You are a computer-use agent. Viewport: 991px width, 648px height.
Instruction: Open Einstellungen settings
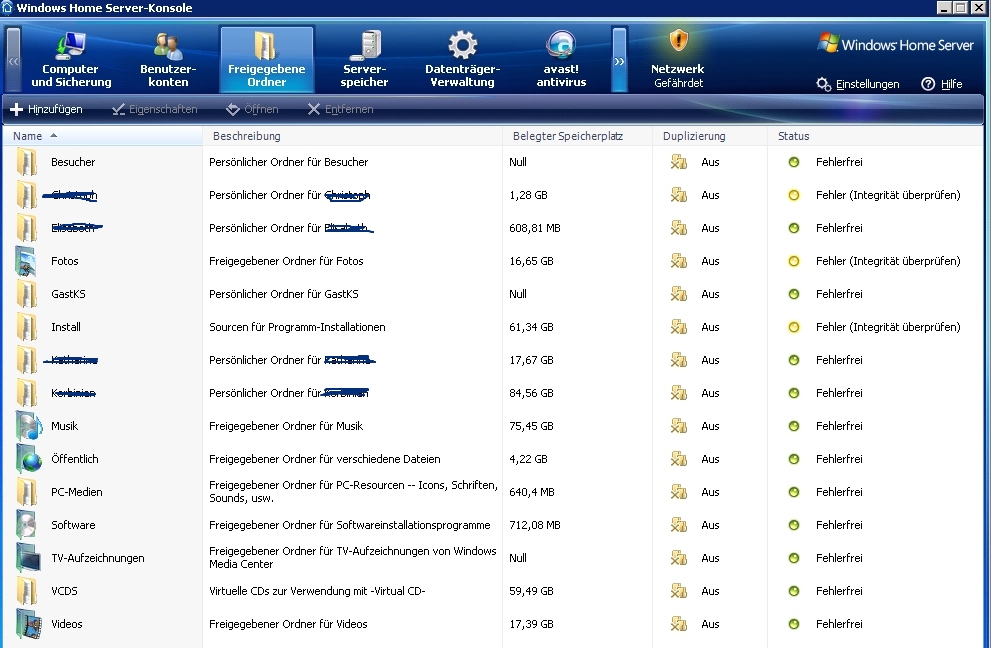(x=858, y=84)
